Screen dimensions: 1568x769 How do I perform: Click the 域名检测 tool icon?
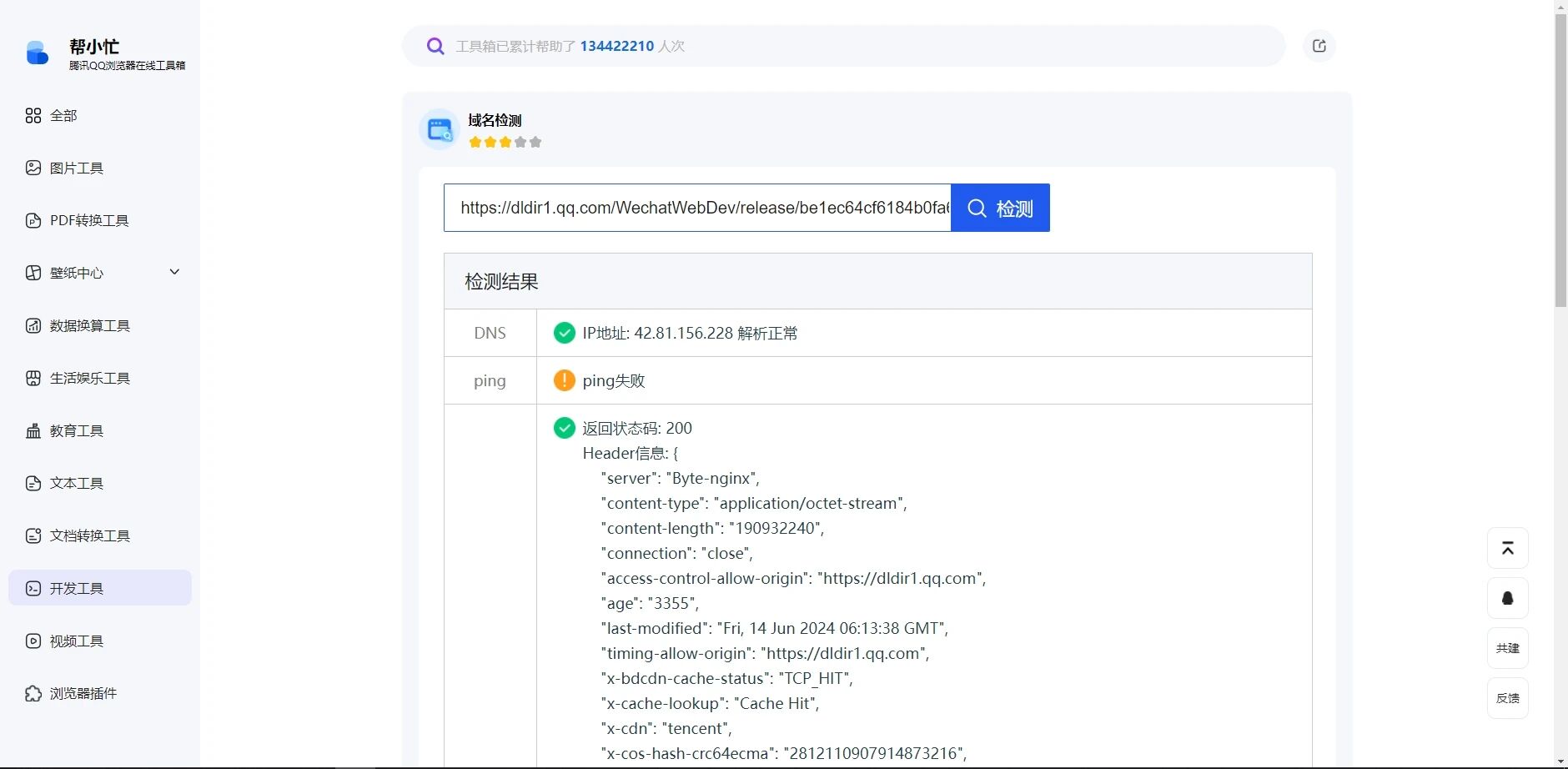[x=440, y=129]
